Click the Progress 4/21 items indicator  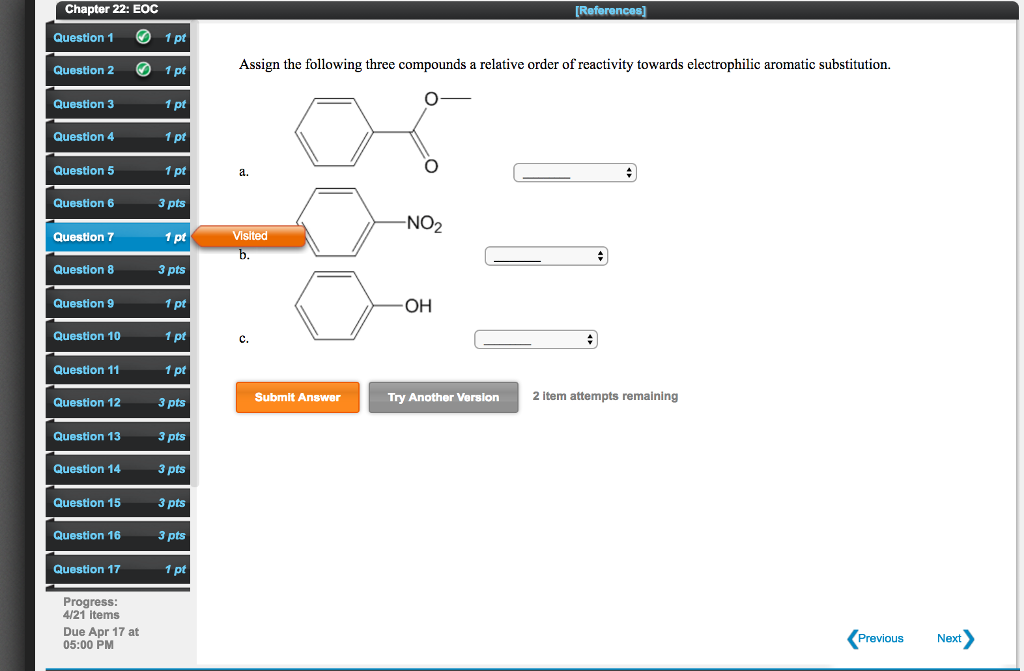click(x=91, y=608)
